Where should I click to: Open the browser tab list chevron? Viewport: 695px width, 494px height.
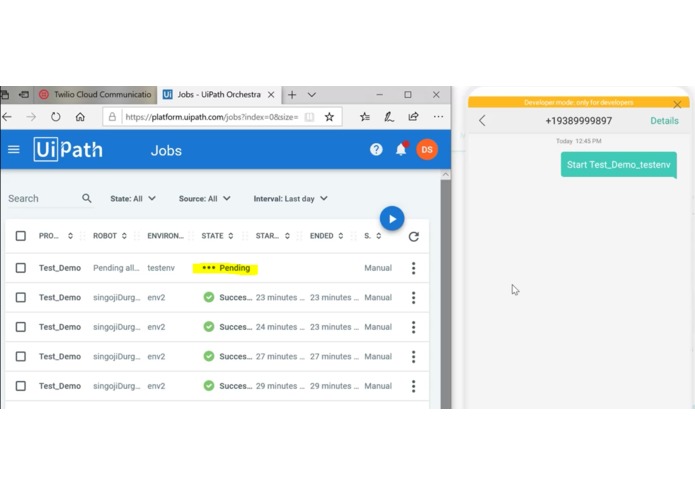point(312,94)
